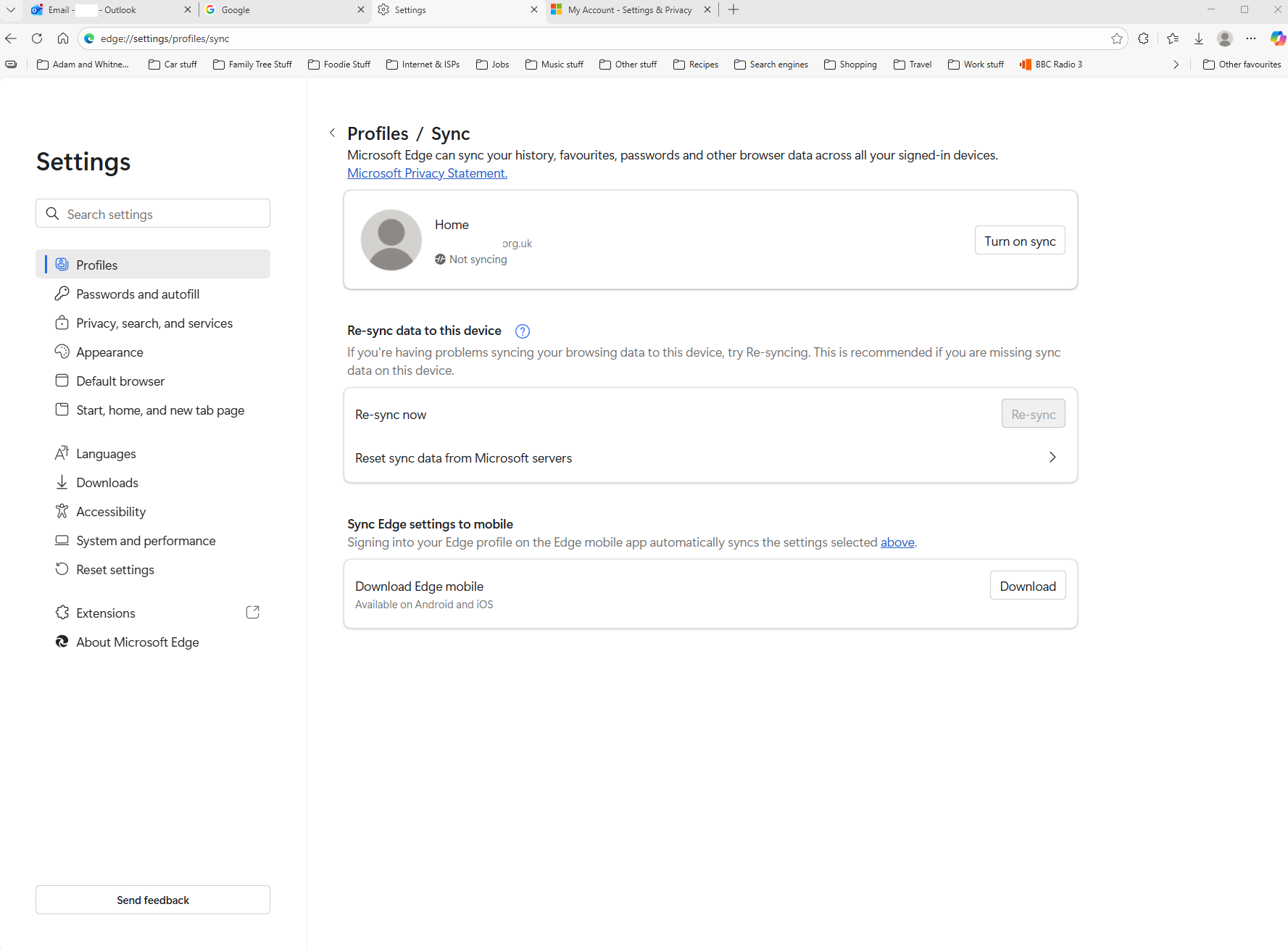The image size is (1288, 949).
Task: Open the Recipes favourites folder
Action: click(x=696, y=65)
